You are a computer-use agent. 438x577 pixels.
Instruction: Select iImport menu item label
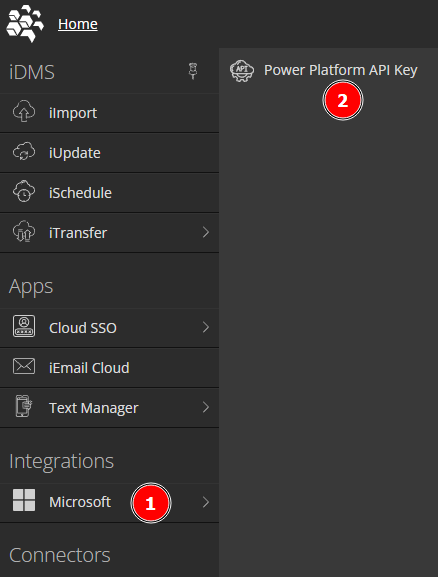pyautogui.click(x=73, y=113)
